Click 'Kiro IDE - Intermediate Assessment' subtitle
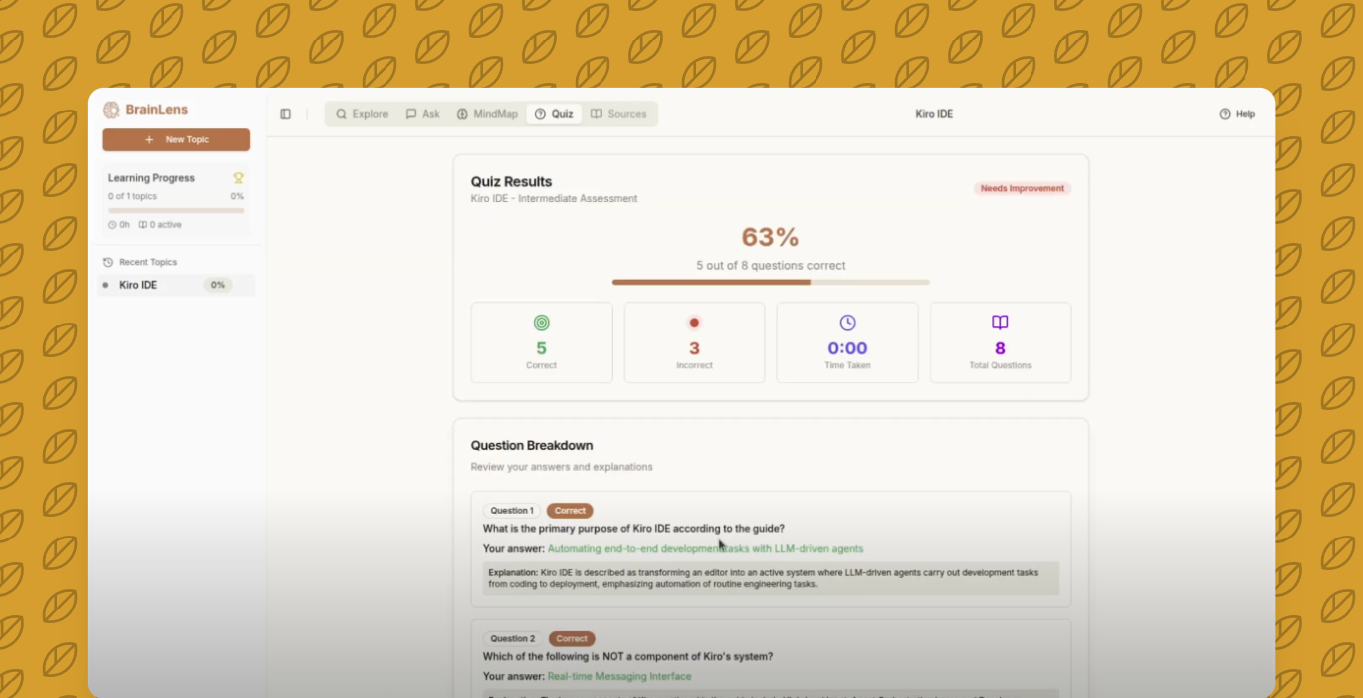The width and height of the screenshot is (1363, 698). (x=554, y=199)
